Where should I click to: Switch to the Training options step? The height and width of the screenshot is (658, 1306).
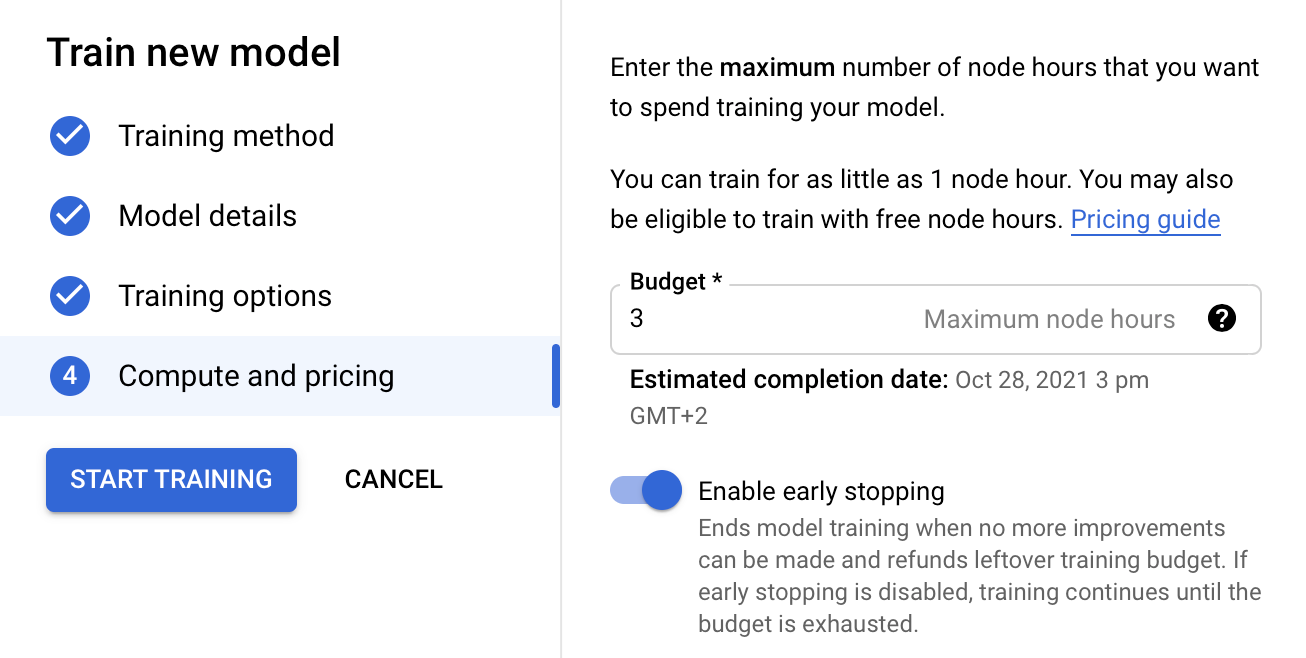[x=225, y=296]
